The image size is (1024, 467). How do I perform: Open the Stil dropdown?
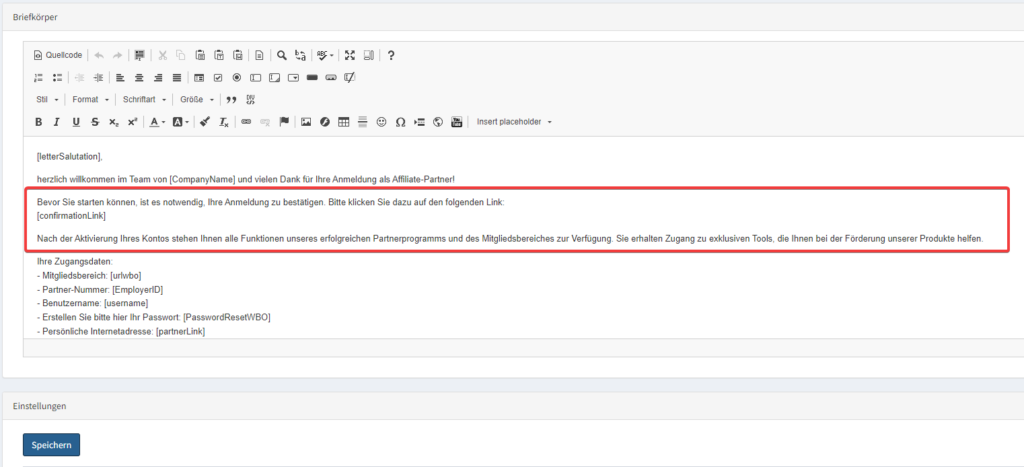[x=47, y=100]
